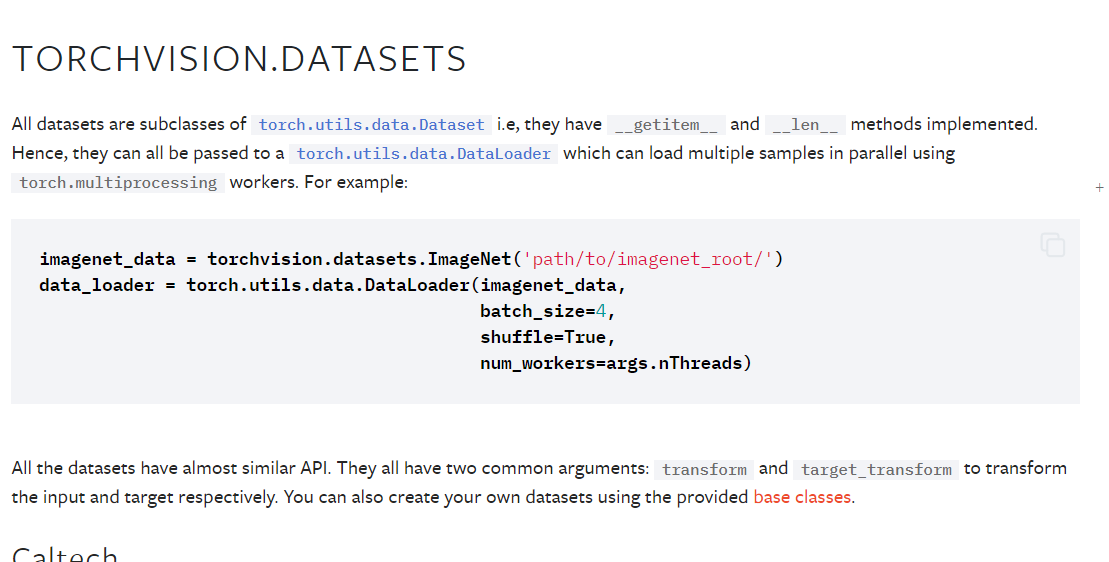1109x562 pixels.
Task: Click the num_workers=args.nThreads line in code
Action: tap(615, 363)
